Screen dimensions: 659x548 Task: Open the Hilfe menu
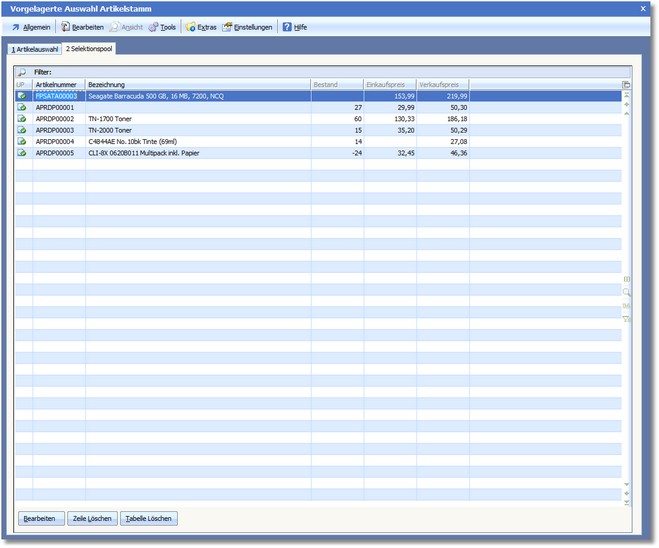(x=294, y=27)
